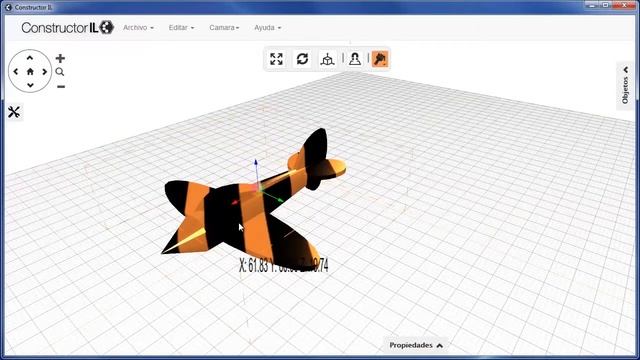Open the tools wrench-and-screwdriver icon

click(x=14, y=112)
